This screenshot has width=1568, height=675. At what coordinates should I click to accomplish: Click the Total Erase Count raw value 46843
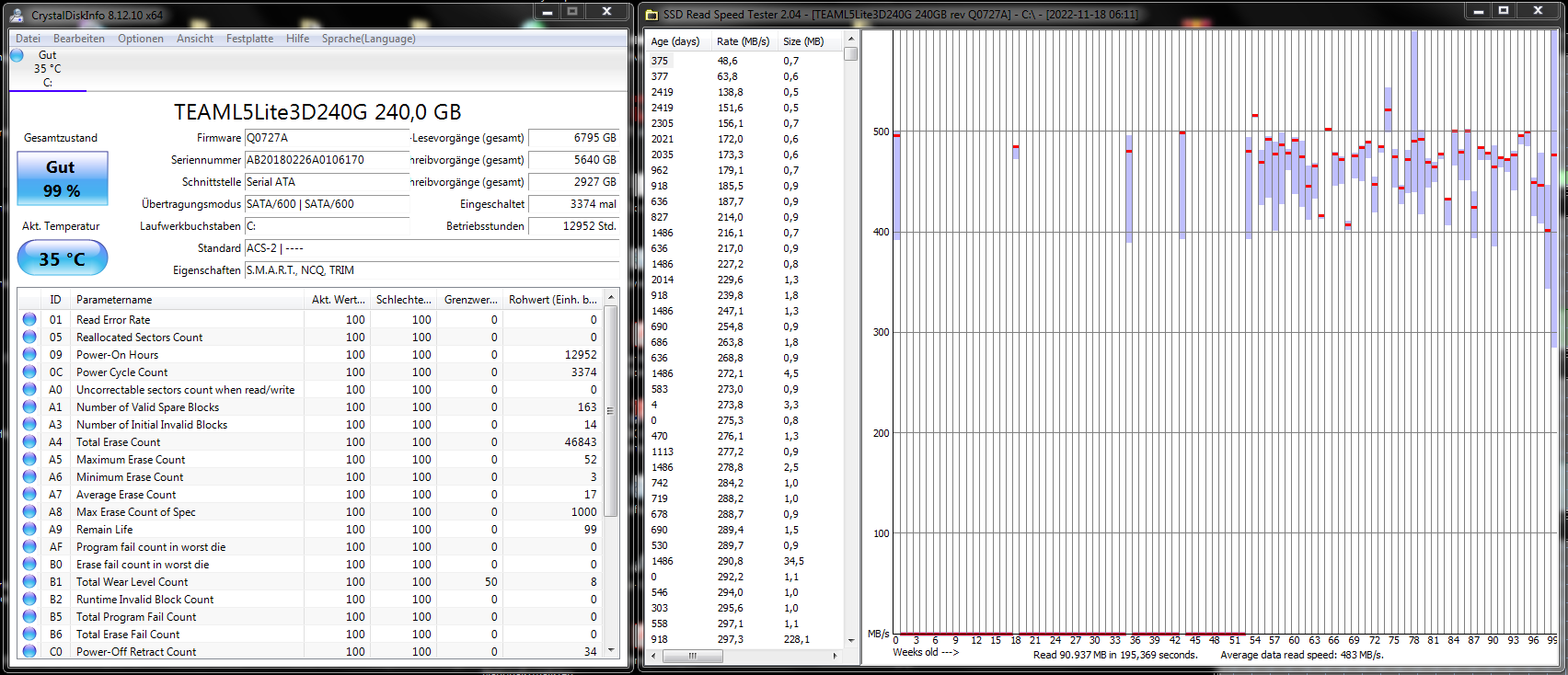coord(580,442)
